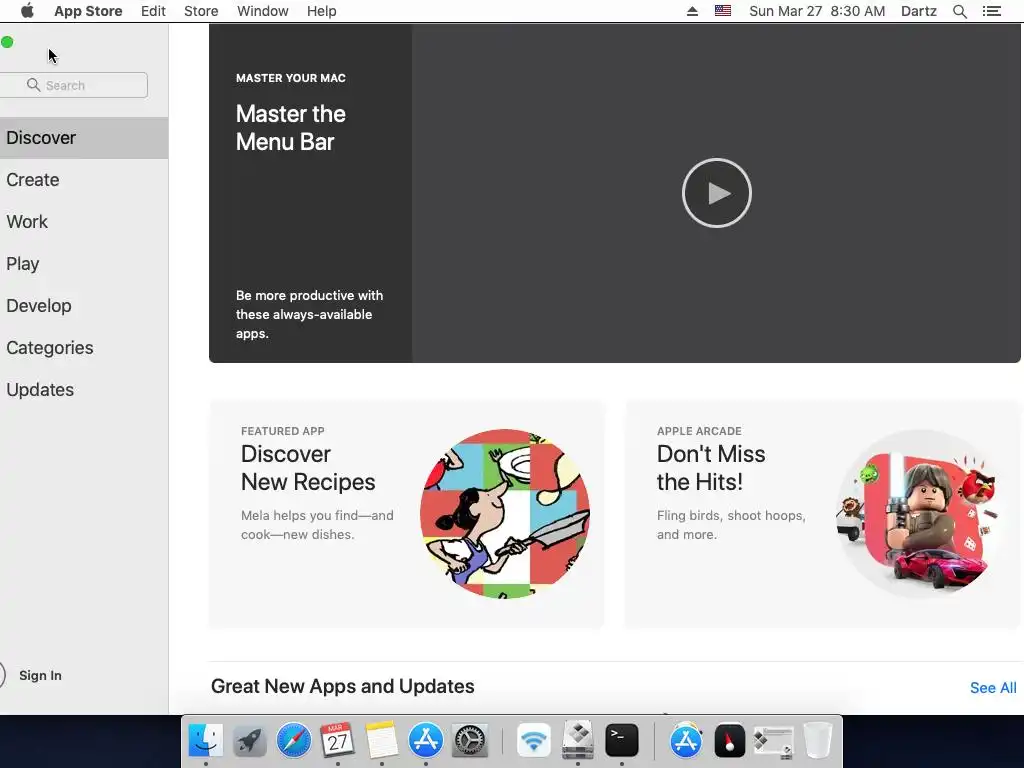The height and width of the screenshot is (768, 1024).
Task: Open the Don't Miss the Hits card
Action: tap(824, 515)
